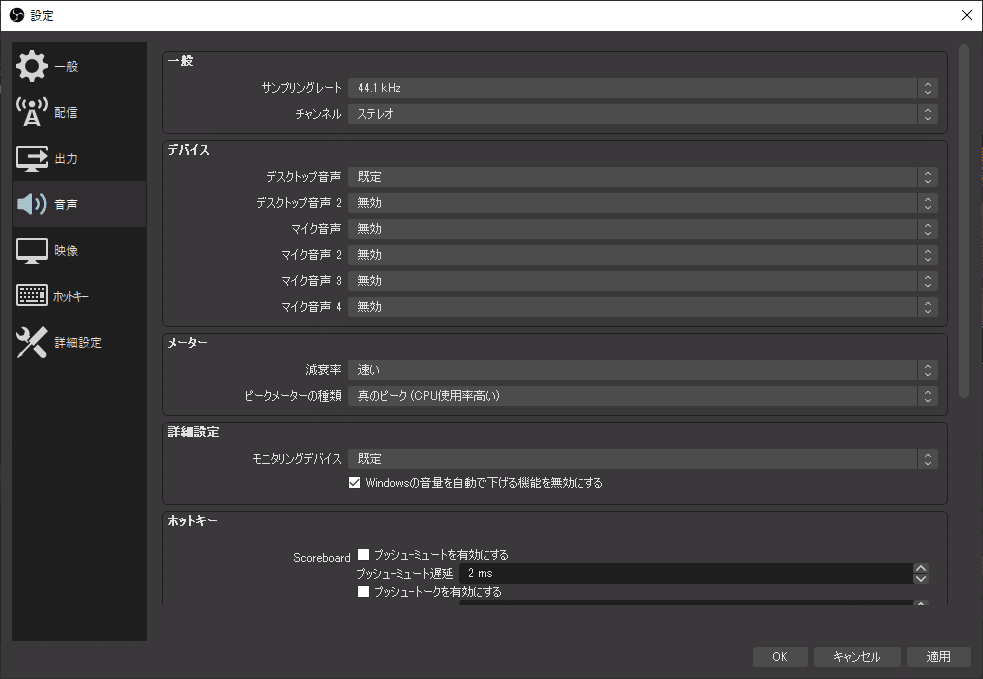Image resolution: width=983 pixels, height=679 pixels.
Task: Enable プッシュトークを有効にする for Scoreboard
Action: tap(364, 592)
